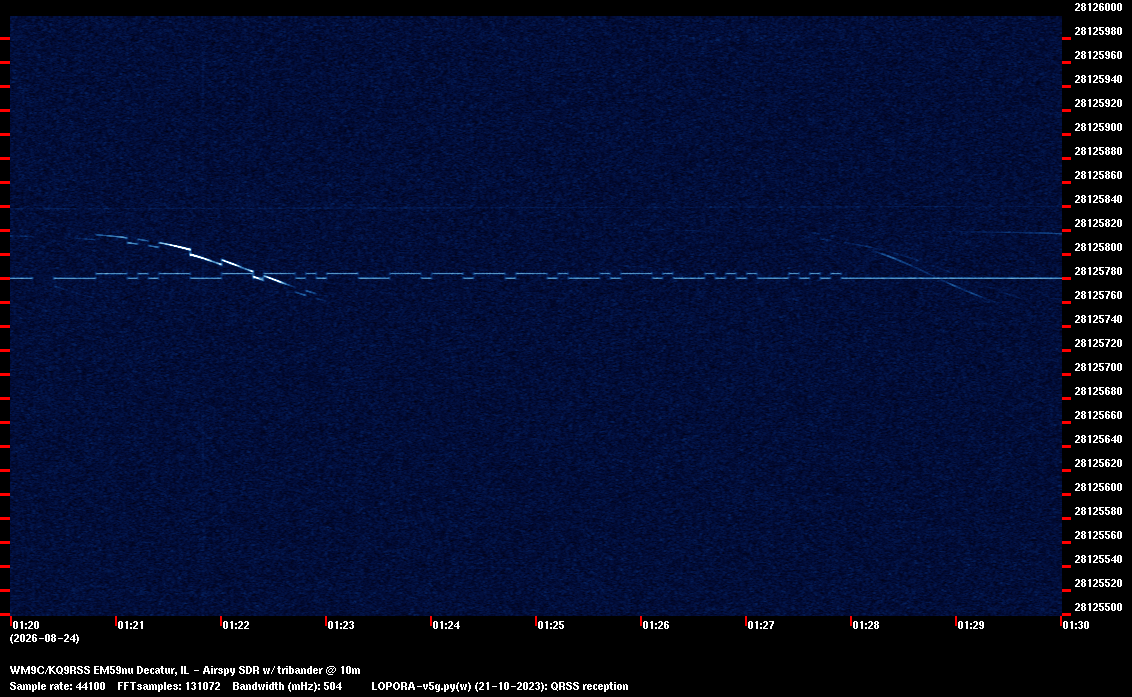Click the 28125860 frequency label
Screen dimensions: 1132x697
pyautogui.click(x=1098, y=175)
